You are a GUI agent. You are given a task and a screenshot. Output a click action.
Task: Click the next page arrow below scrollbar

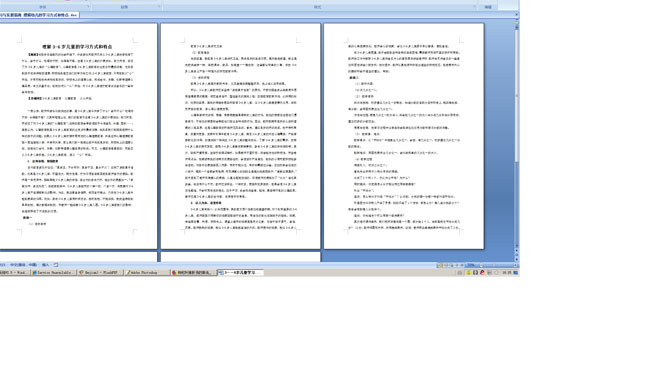(x=517, y=259)
